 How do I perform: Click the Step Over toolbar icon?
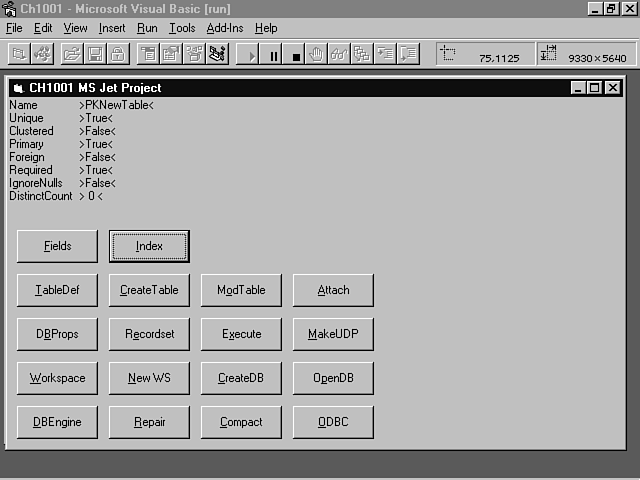pyautogui.click(x=408, y=54)
